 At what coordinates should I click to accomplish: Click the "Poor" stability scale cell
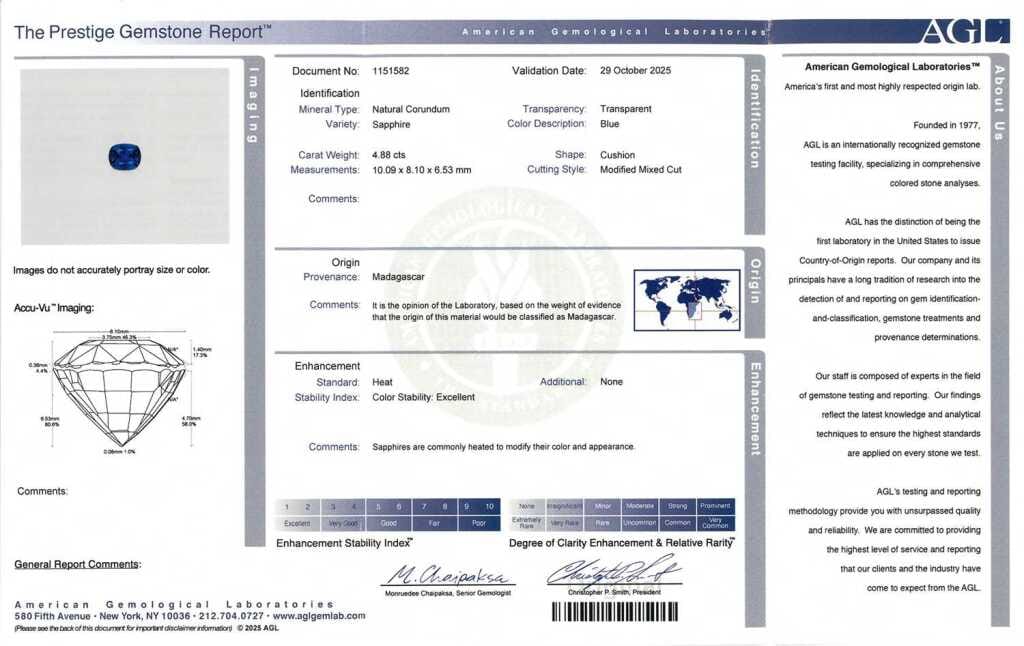pos(479,523)
